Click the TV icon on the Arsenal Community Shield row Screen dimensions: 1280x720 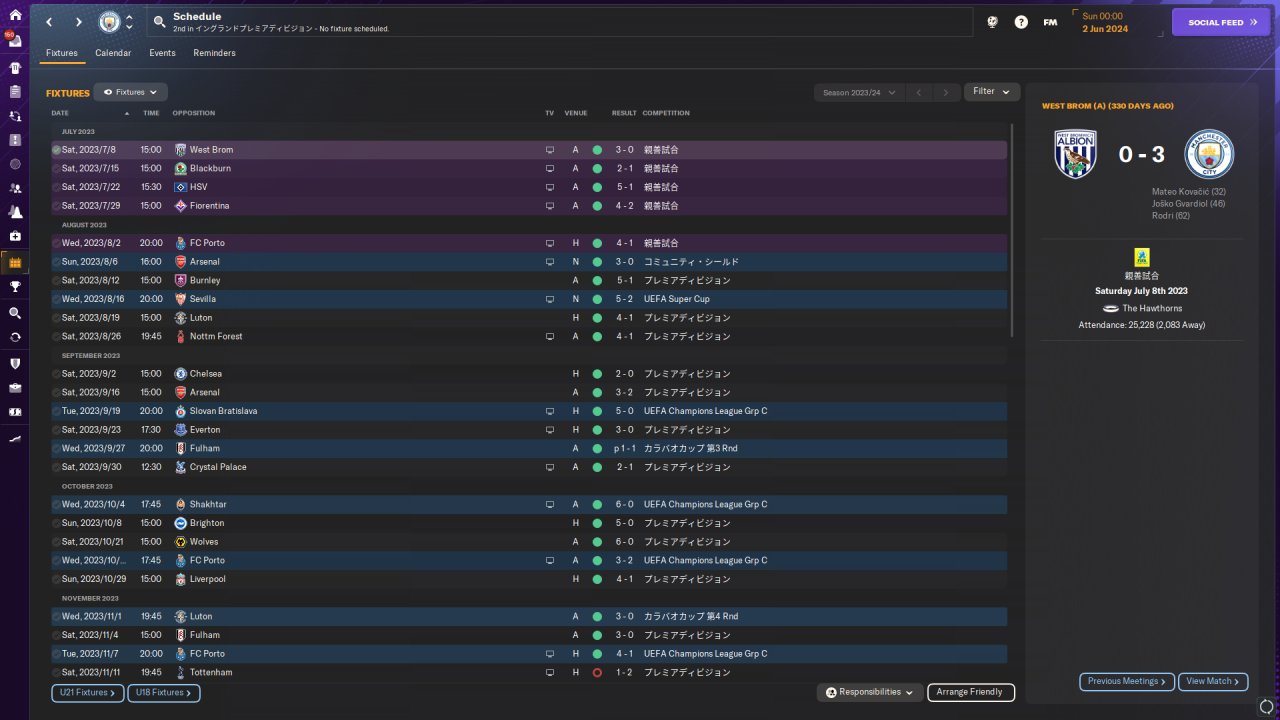pos(549,262)
